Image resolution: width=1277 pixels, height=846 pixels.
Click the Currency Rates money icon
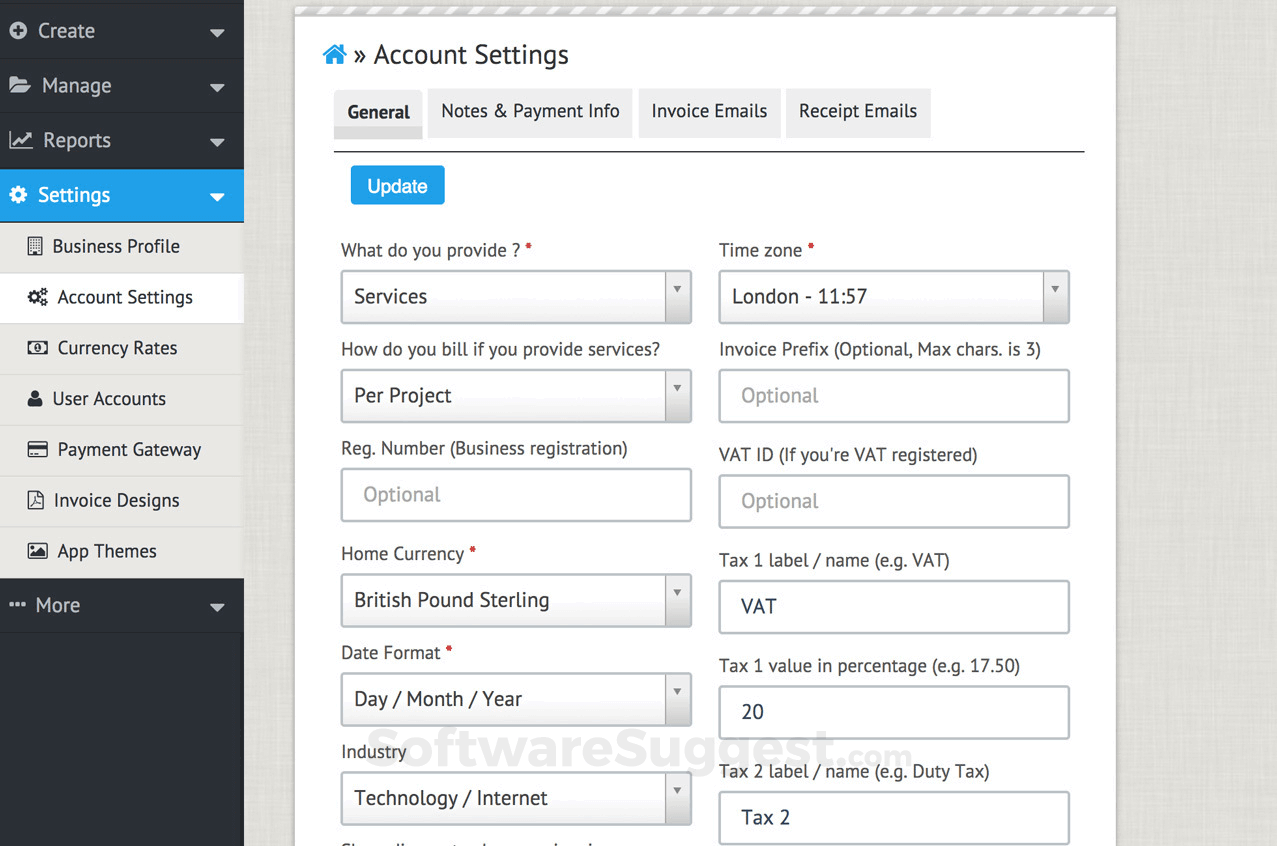tap(37, 348)
